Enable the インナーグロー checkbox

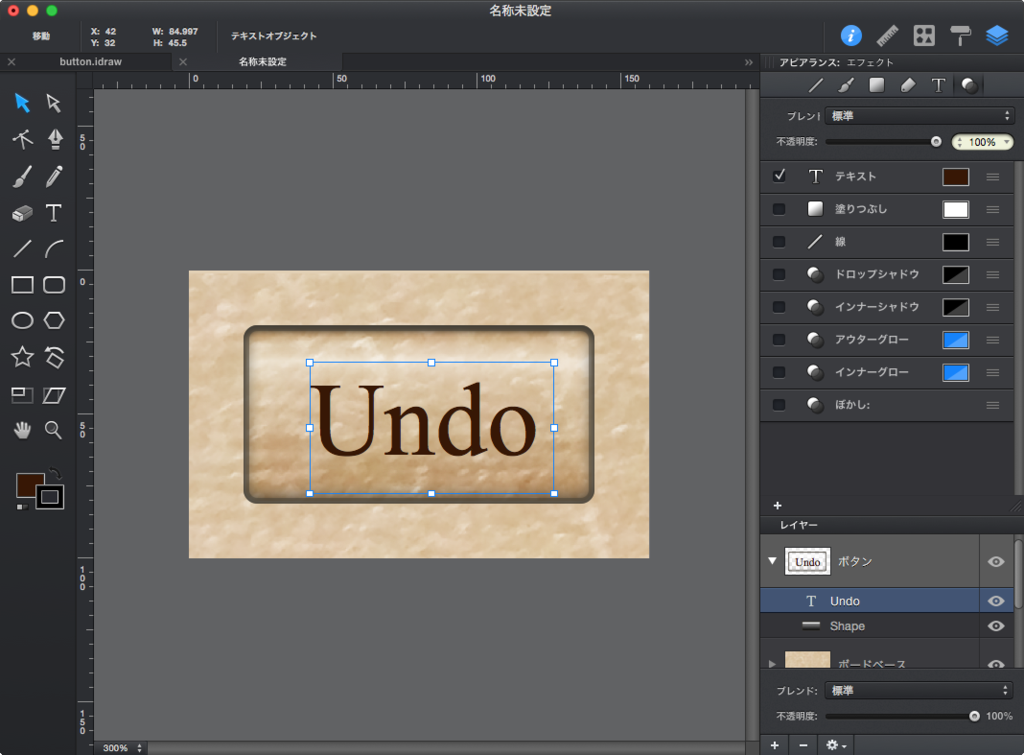pyautogui.click(x=779, y=372)
